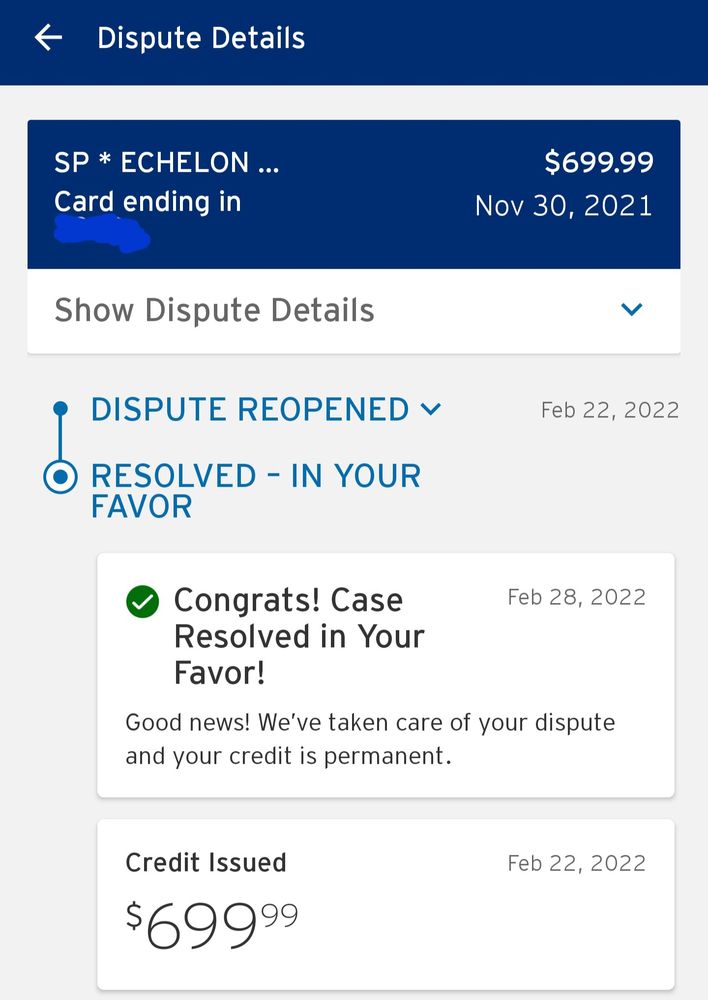Screen dimensions: 708x1000
Task: Click the Nov 30, 2021 transaction date
Action: point(563,206)
